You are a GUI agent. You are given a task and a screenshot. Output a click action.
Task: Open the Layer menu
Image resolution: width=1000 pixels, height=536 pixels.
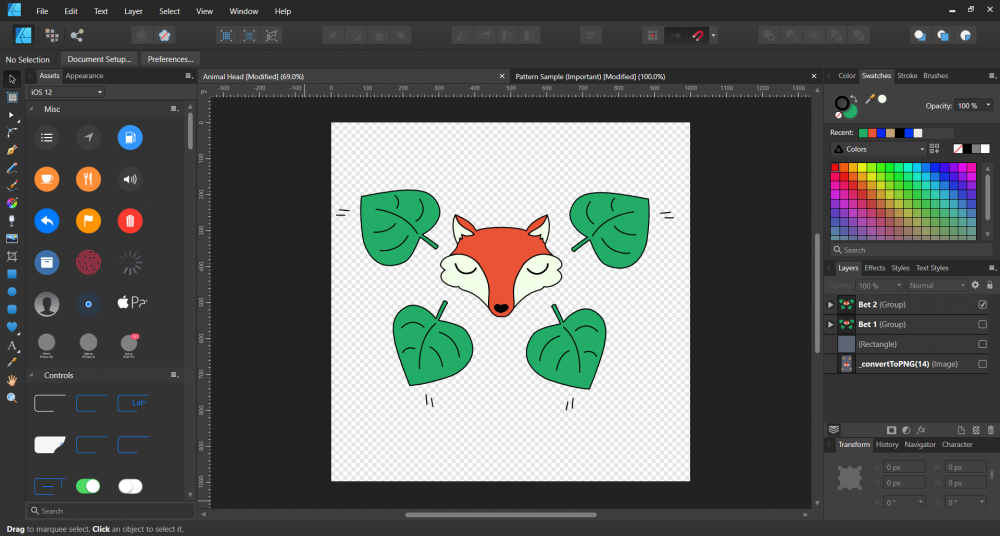click(x=133, y=11)
